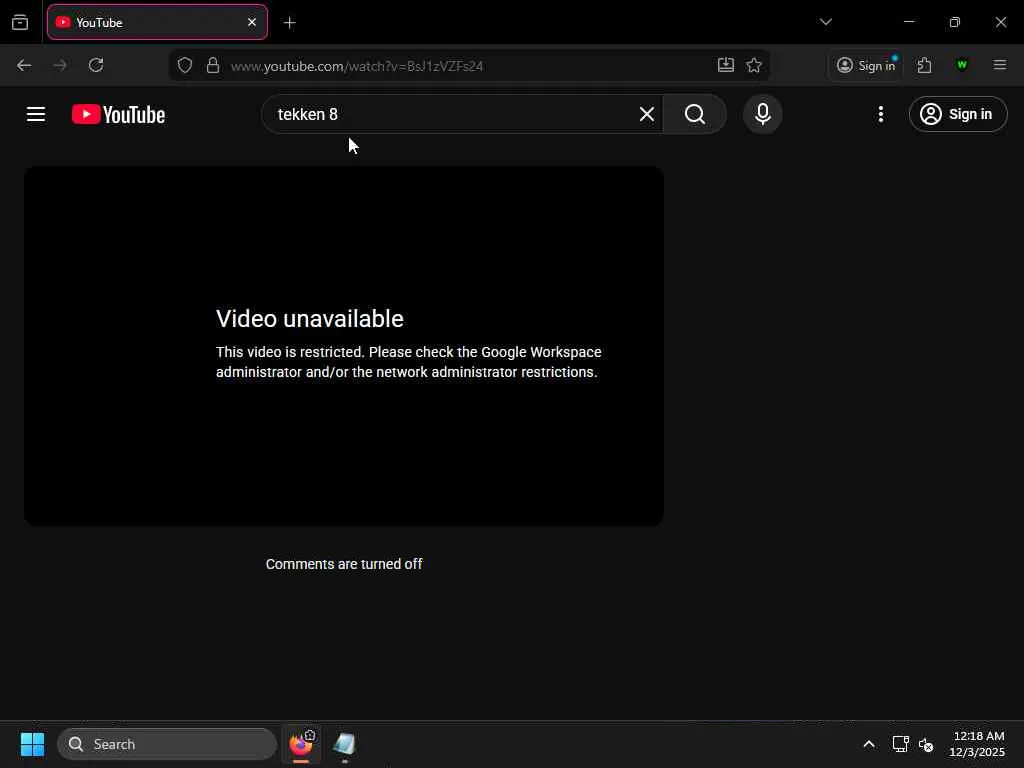Open the clock and date panel
This screenshot has width=1024, height=768.
point(977,744)
